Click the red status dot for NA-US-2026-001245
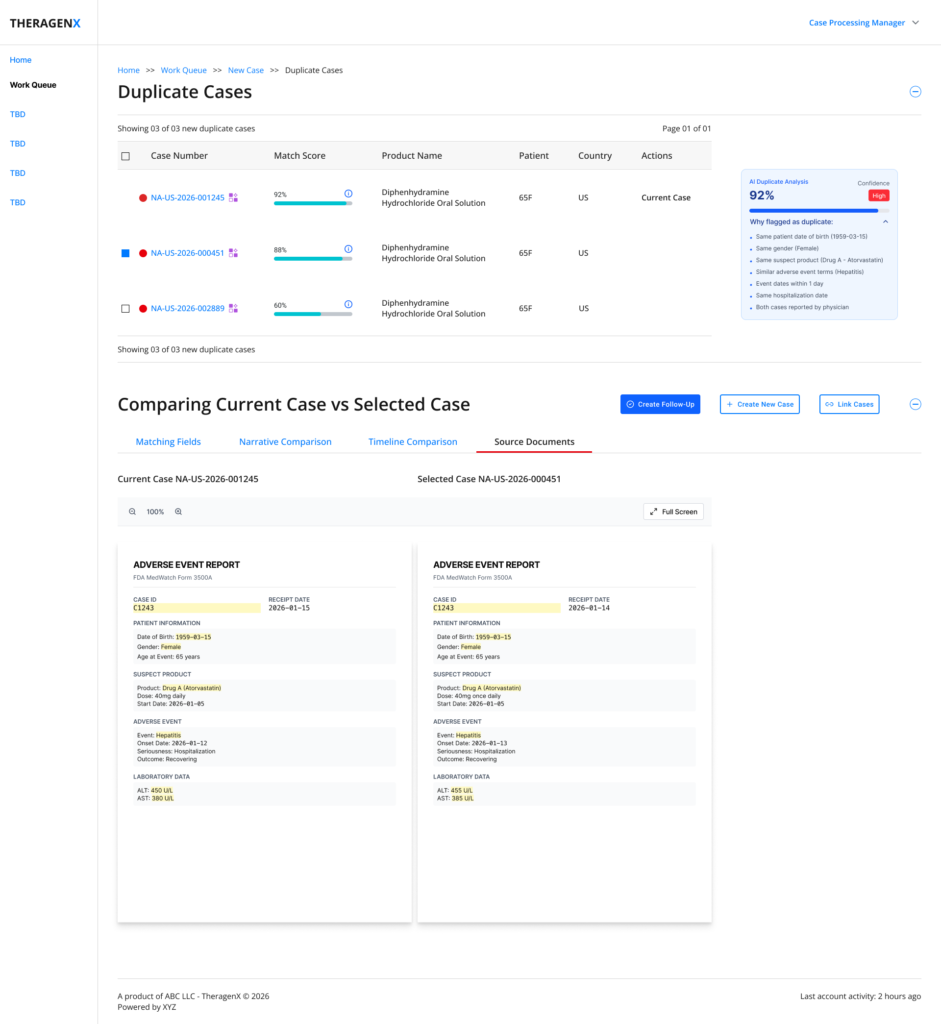Image resolution: width=941 pixels, height=1024 pixels. point(142,198)
